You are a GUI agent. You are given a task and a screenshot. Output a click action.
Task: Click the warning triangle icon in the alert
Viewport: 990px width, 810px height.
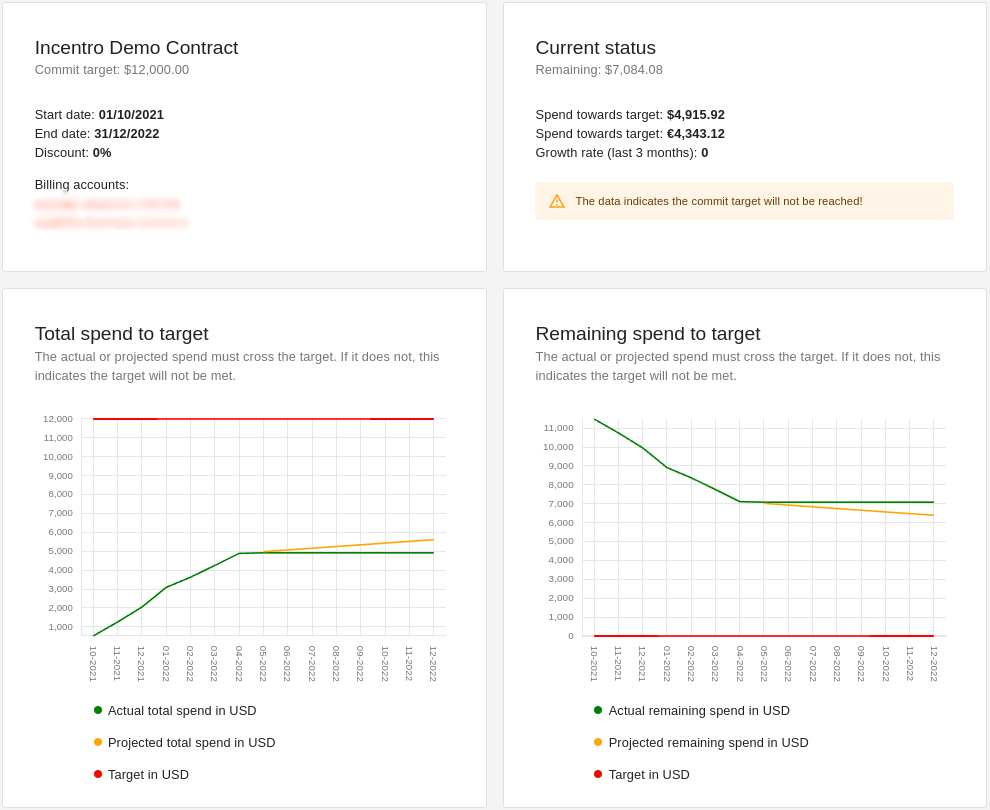557,201
